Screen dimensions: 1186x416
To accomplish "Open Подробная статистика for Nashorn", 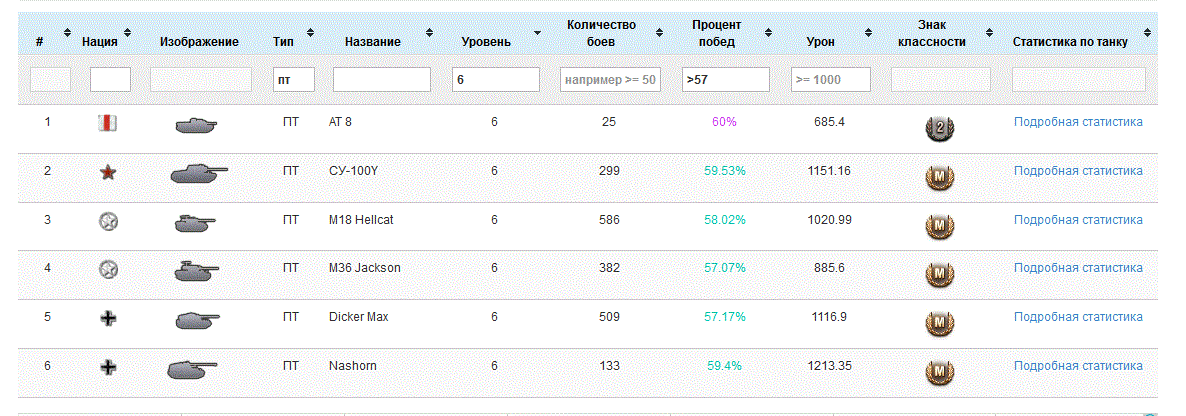I will tap(1077, 366).
